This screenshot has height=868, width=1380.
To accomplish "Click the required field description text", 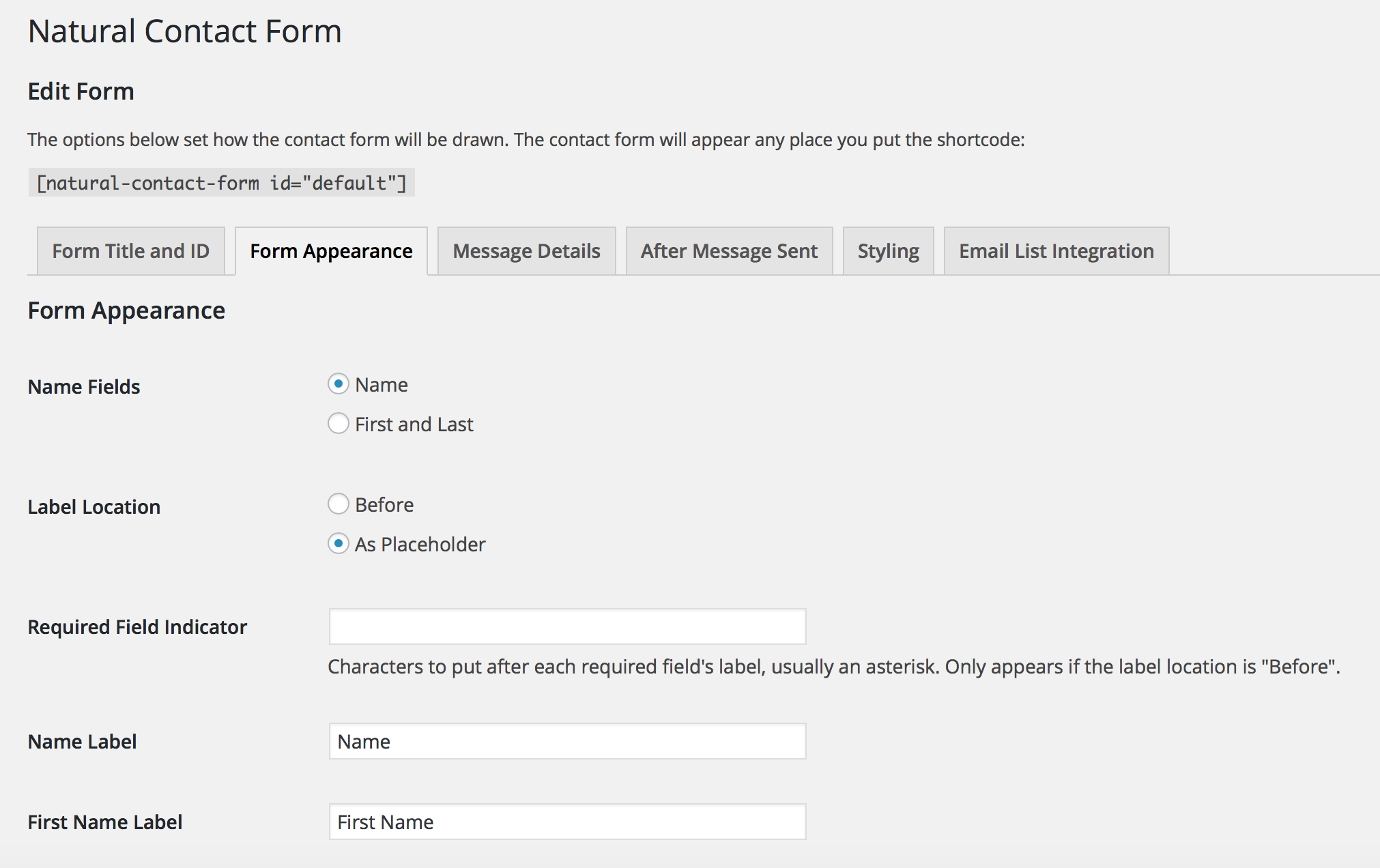I will click(x=834, y=667).
